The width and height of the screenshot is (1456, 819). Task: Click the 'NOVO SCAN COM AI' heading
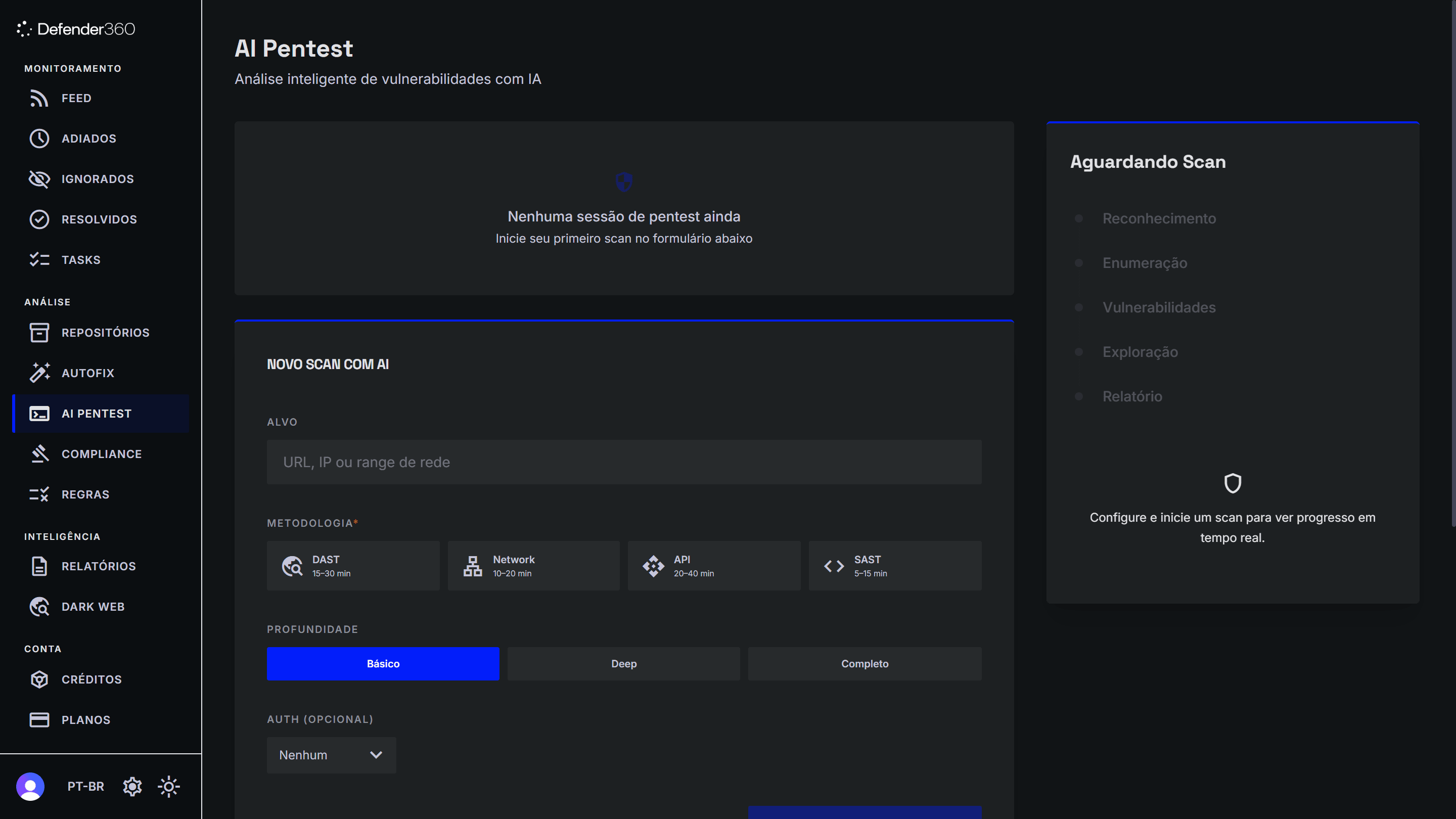click(328, 365)
